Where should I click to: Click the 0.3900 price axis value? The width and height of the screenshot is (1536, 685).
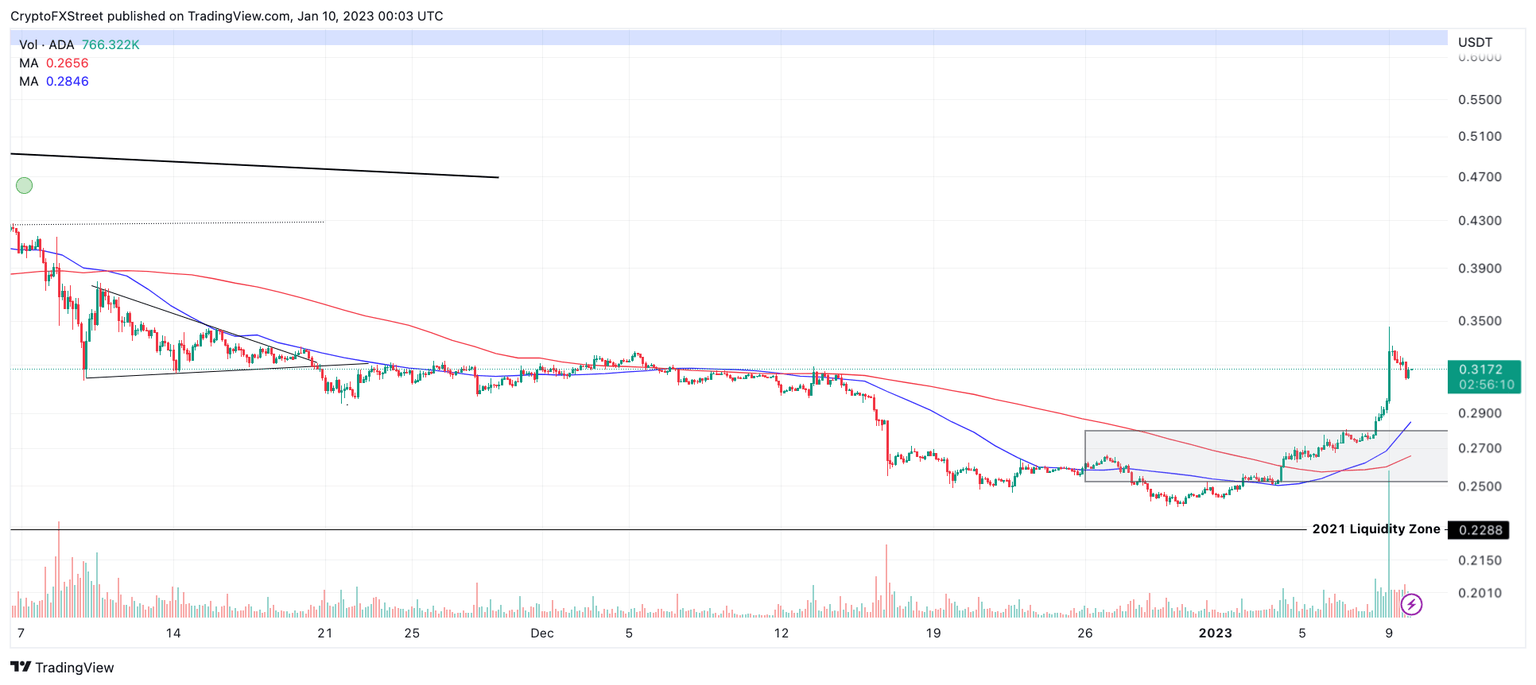[x=1481, y=268]
